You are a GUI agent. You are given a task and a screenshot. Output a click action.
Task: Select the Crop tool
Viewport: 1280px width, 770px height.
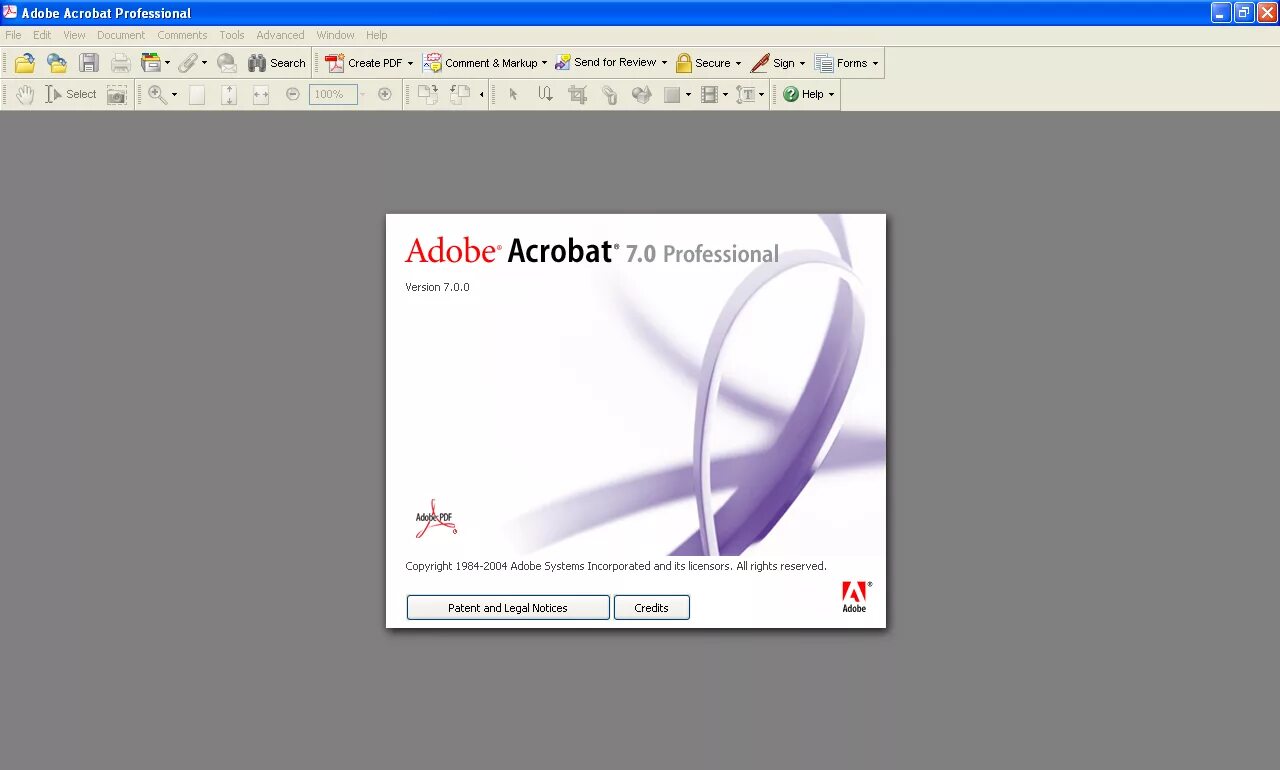click(x=577, y=94)
